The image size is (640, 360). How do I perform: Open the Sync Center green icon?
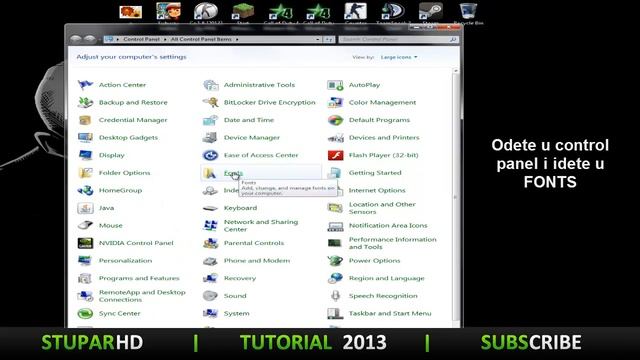(85, 313)
